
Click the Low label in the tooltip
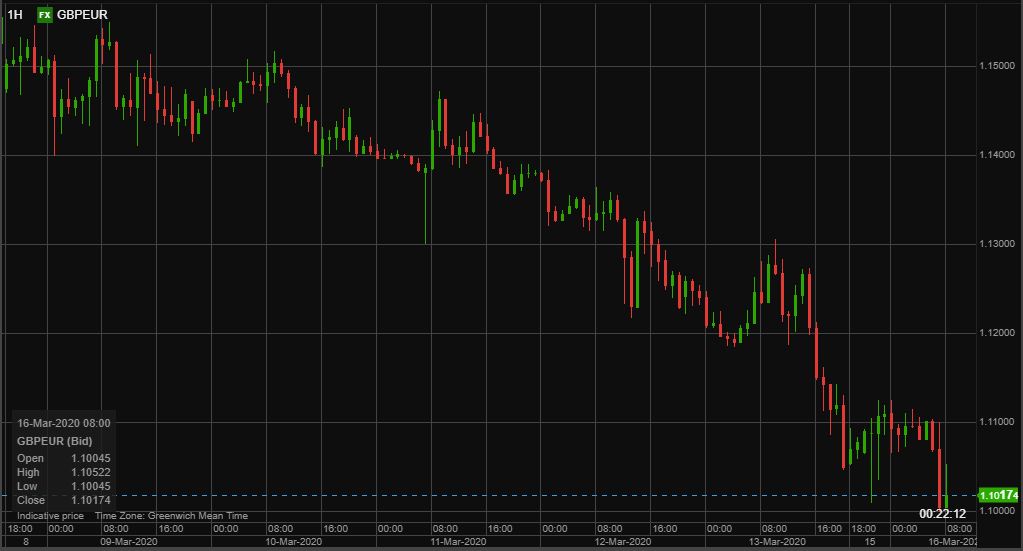coord(27,486)
